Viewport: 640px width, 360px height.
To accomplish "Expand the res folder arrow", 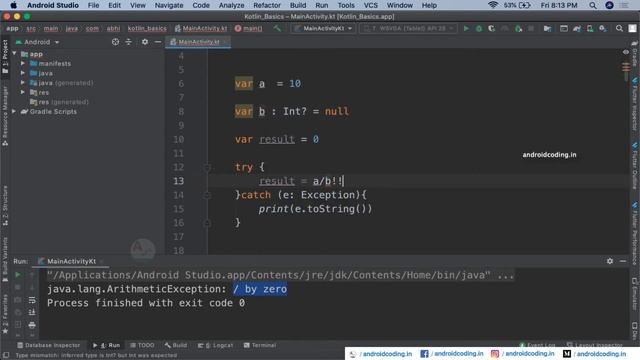I will pyautogui.click(x=23, y=92).
